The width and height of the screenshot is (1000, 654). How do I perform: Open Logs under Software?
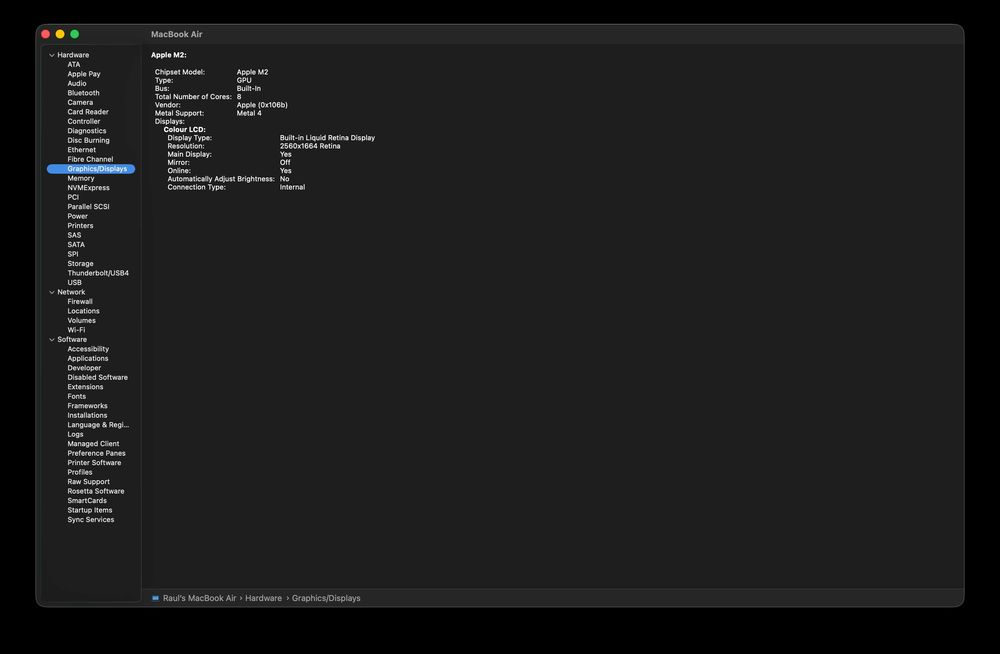pyautogui.click(x=75, y=435)
